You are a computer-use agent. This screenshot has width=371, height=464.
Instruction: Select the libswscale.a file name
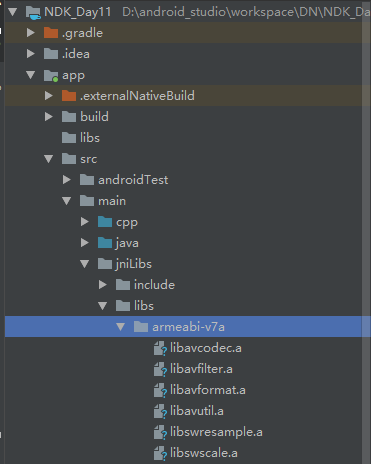(x=204, y=453)
